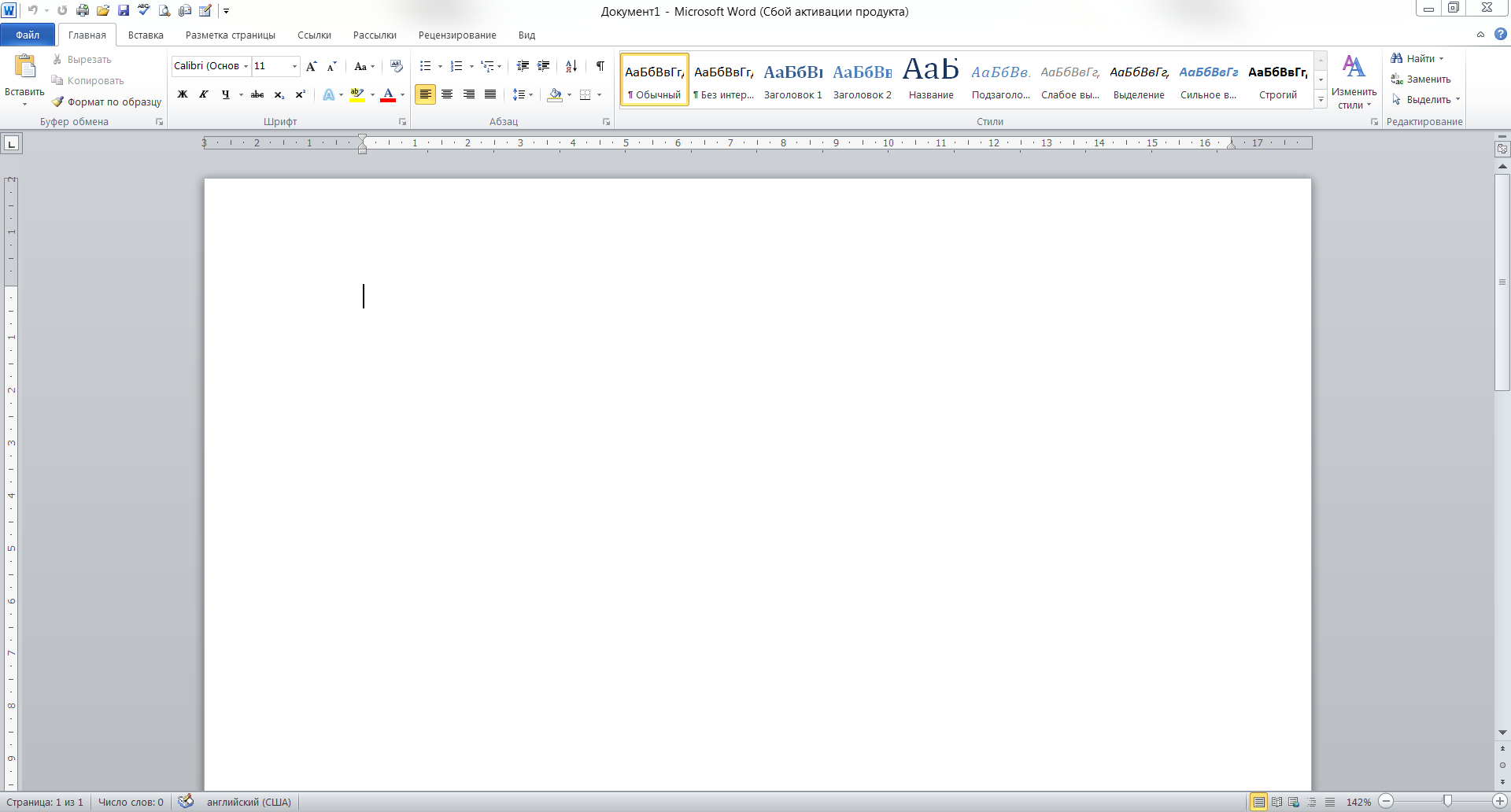
Task: Click the Undo icon in quick access toolbar
Action: click(x=32, y=11)
